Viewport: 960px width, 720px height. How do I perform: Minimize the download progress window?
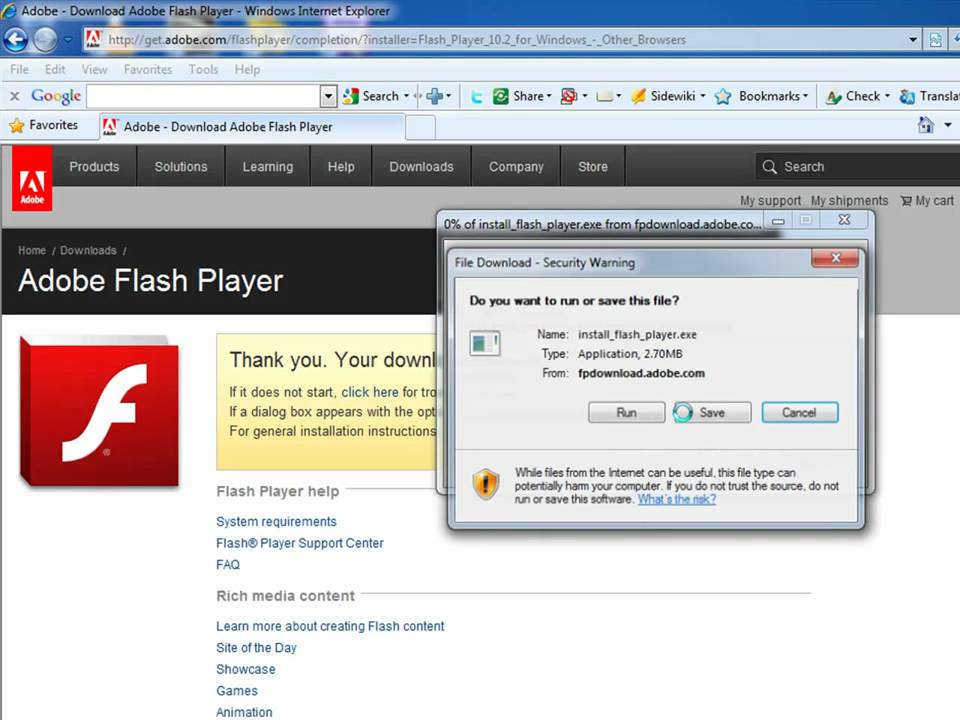click(778, 220)
